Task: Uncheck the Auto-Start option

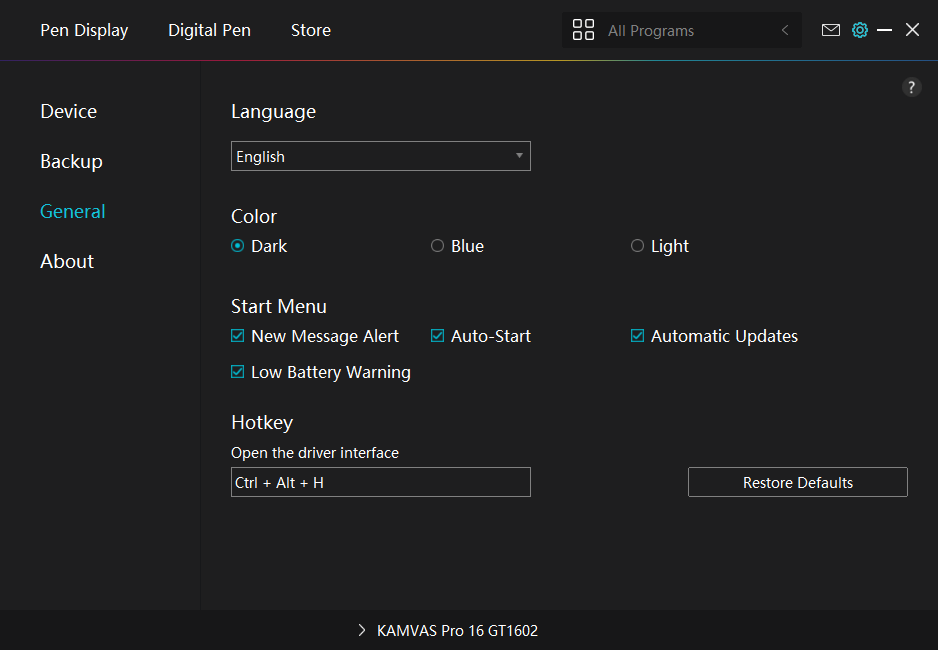Action: [x=437, y=336]
